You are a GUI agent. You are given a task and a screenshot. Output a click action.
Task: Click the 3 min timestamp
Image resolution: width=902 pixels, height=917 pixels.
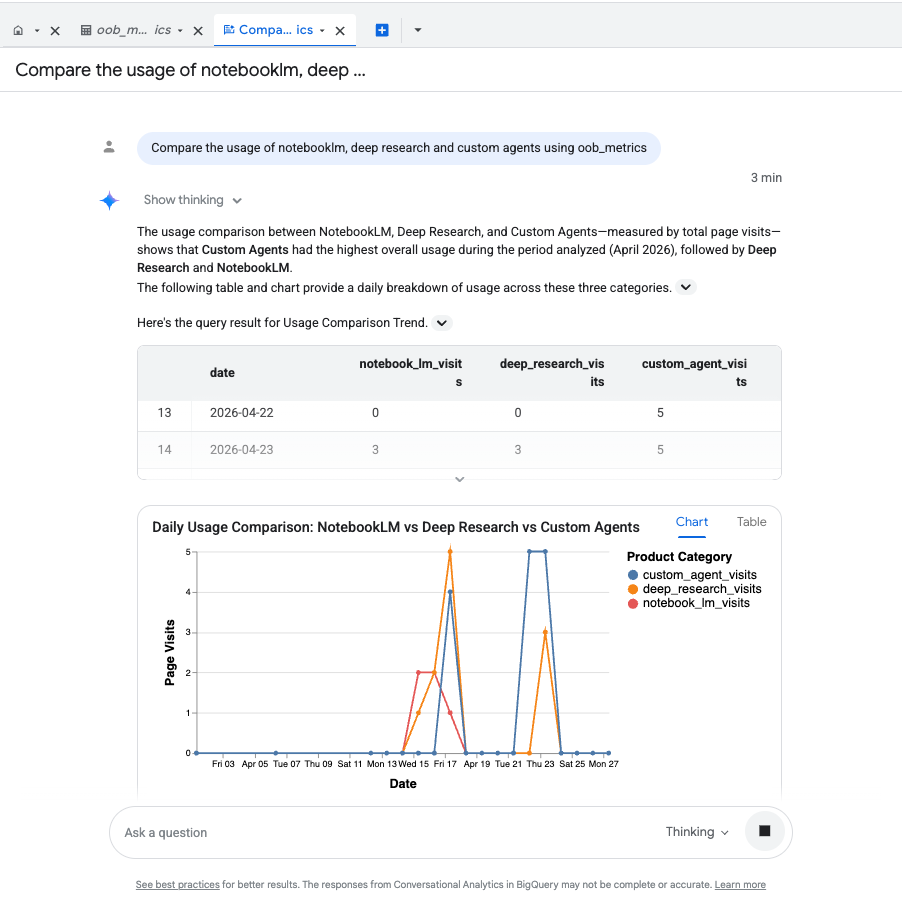766,178
